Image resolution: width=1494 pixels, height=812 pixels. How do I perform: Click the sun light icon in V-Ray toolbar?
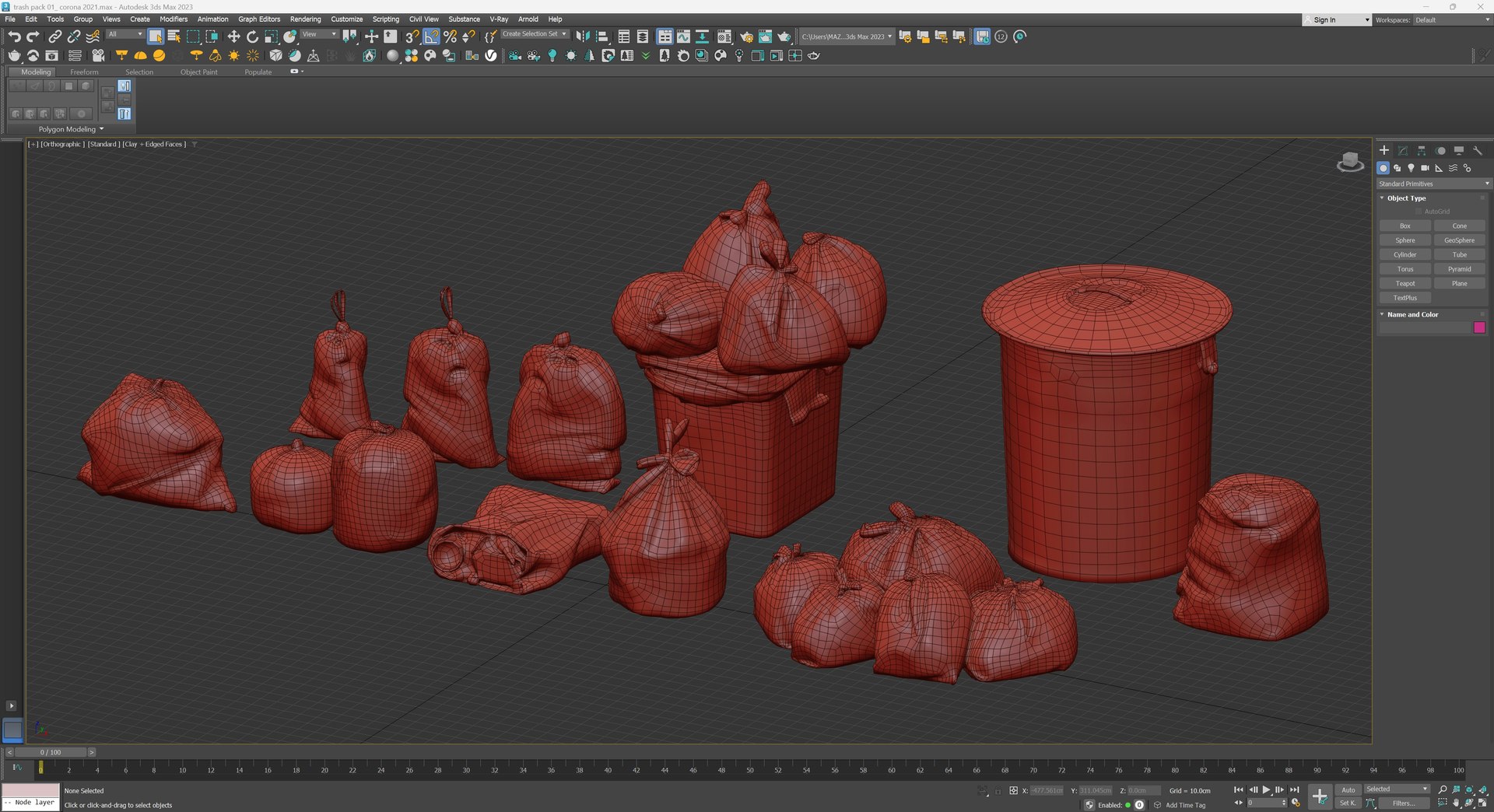pyautogui.click(x=233, y=55)
